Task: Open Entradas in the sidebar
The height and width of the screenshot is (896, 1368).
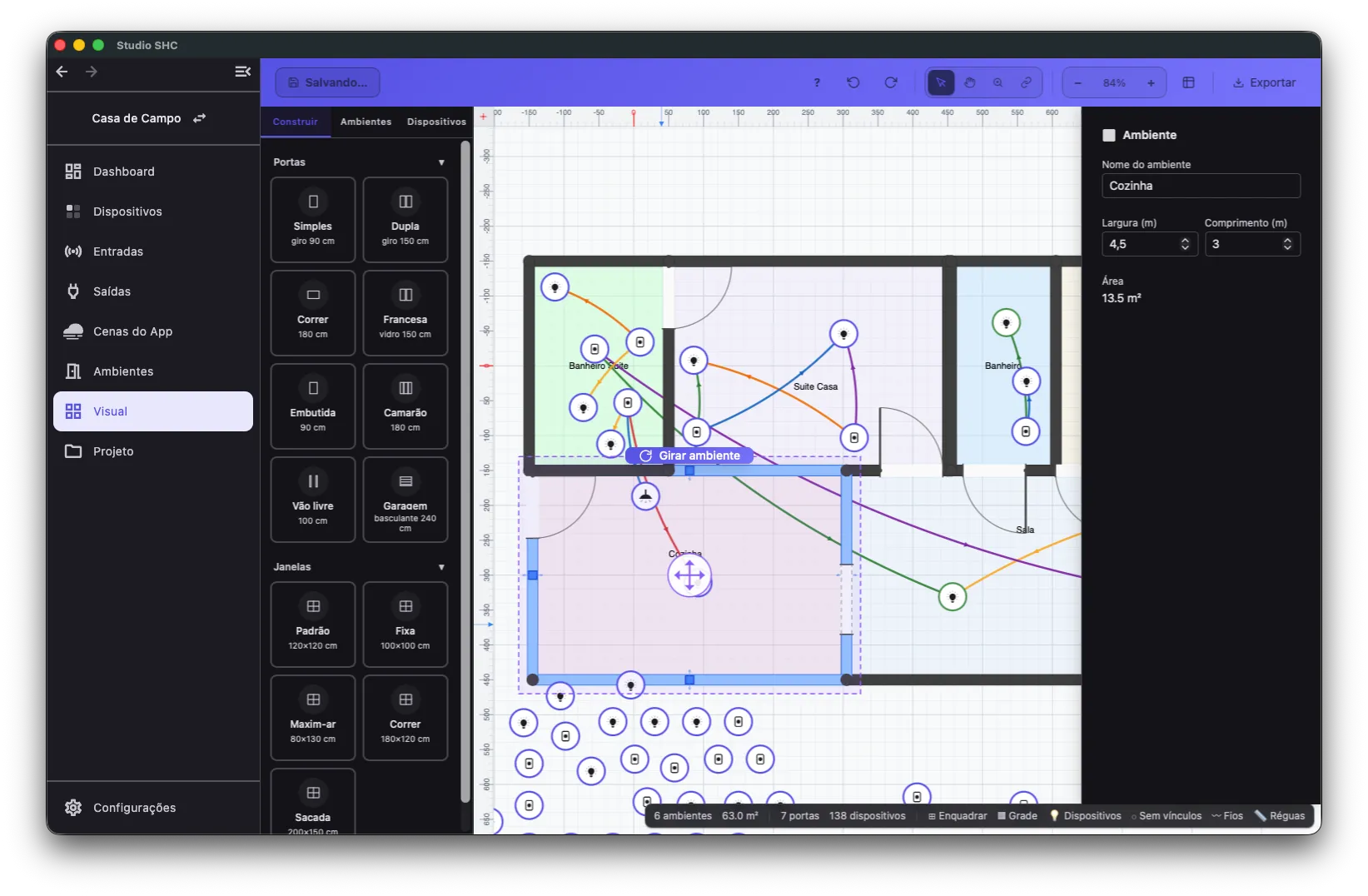Action: pos(153,251)
